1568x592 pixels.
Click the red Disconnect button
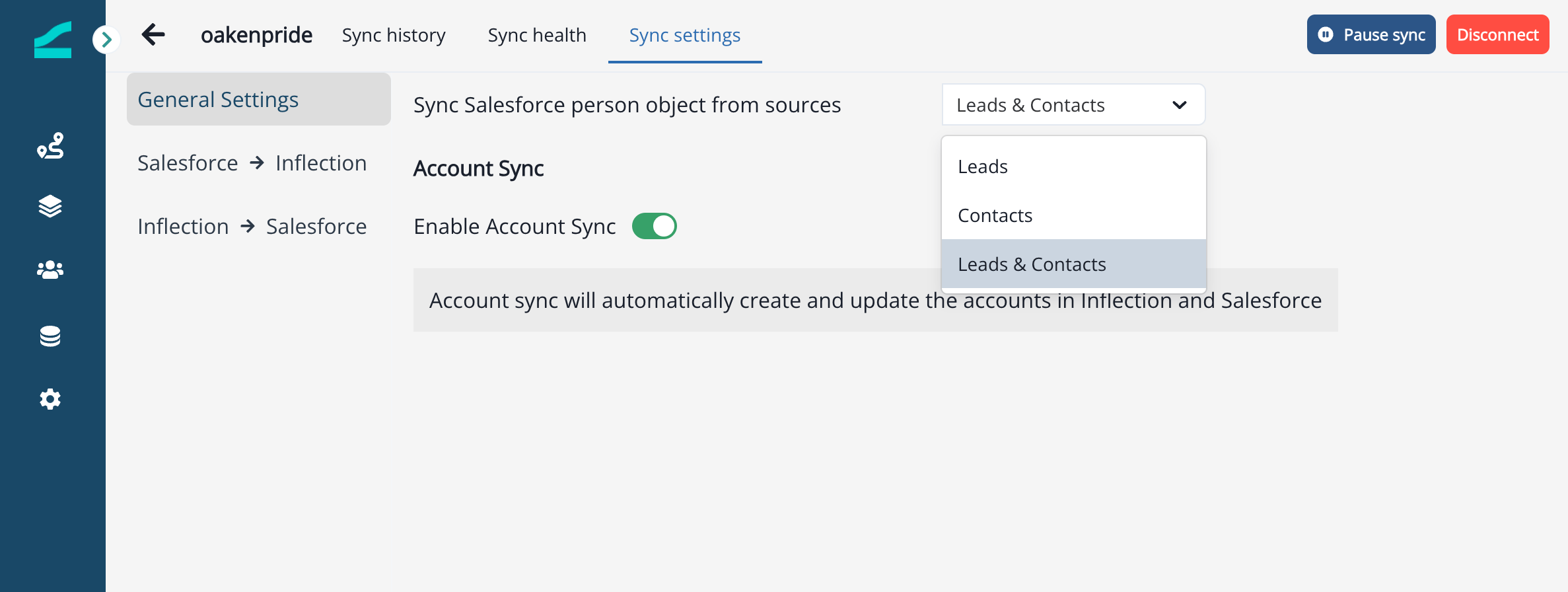coord(1498,34)
